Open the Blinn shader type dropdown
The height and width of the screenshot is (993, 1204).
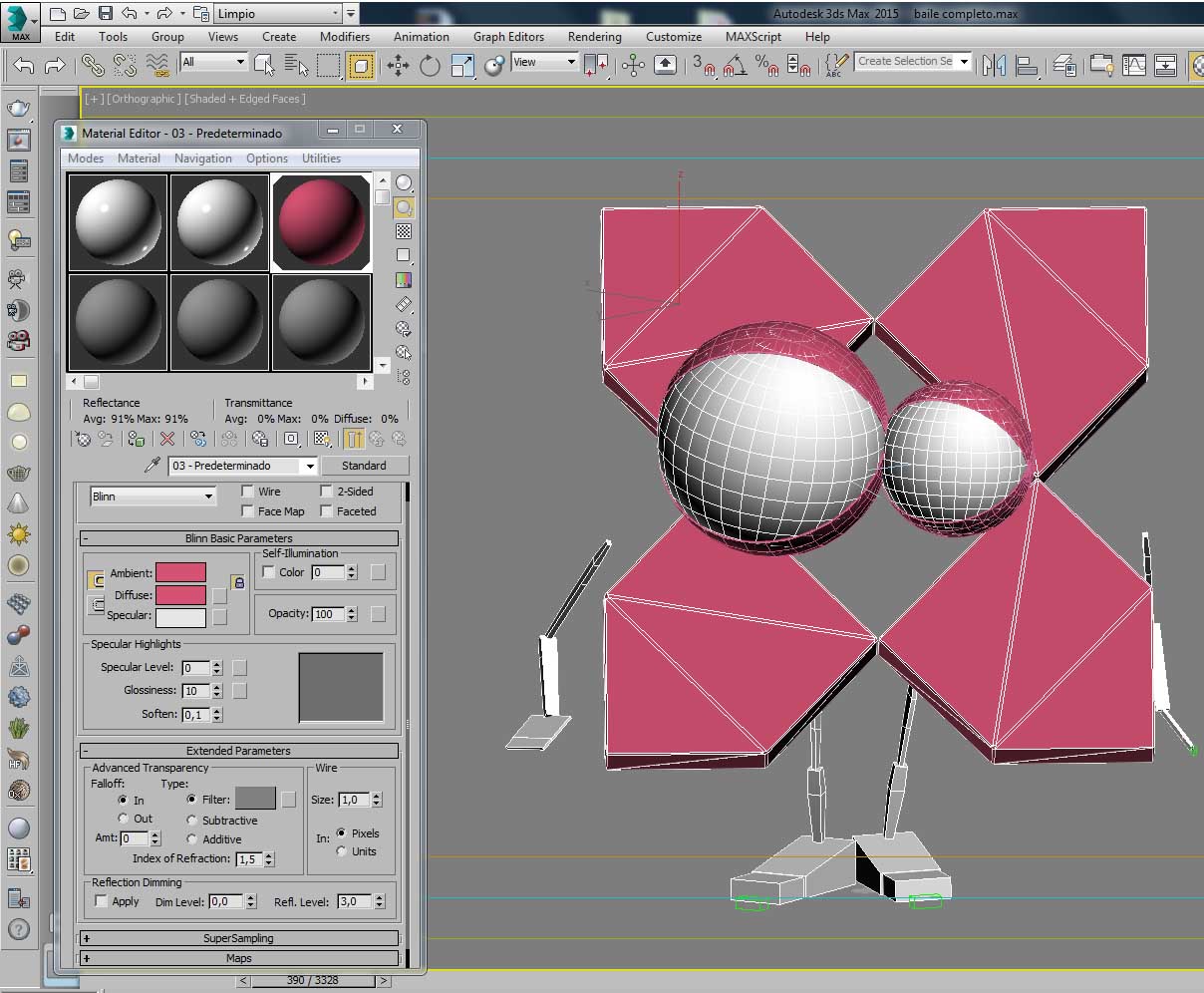coord(152,496)
